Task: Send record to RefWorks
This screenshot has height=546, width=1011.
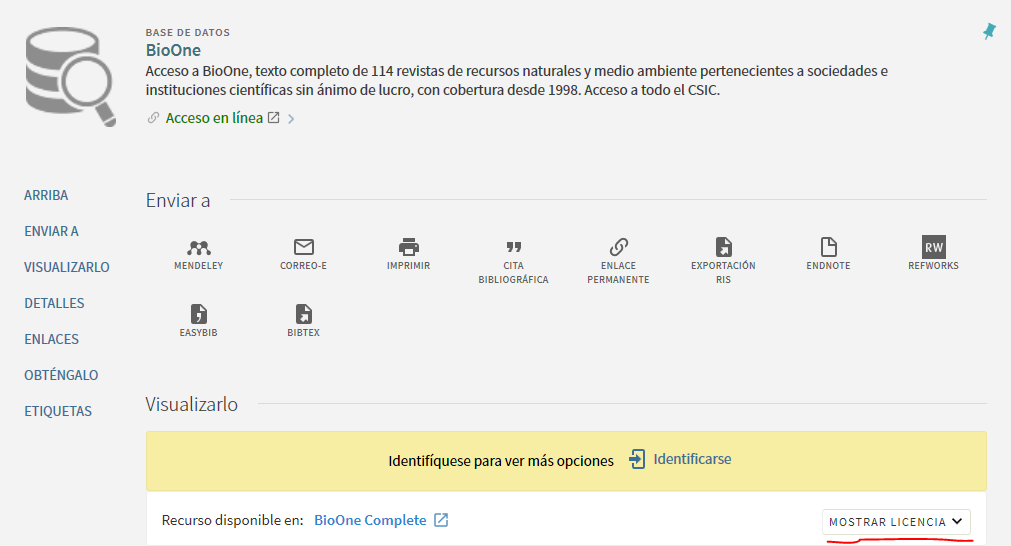Action: coord(934,254)
